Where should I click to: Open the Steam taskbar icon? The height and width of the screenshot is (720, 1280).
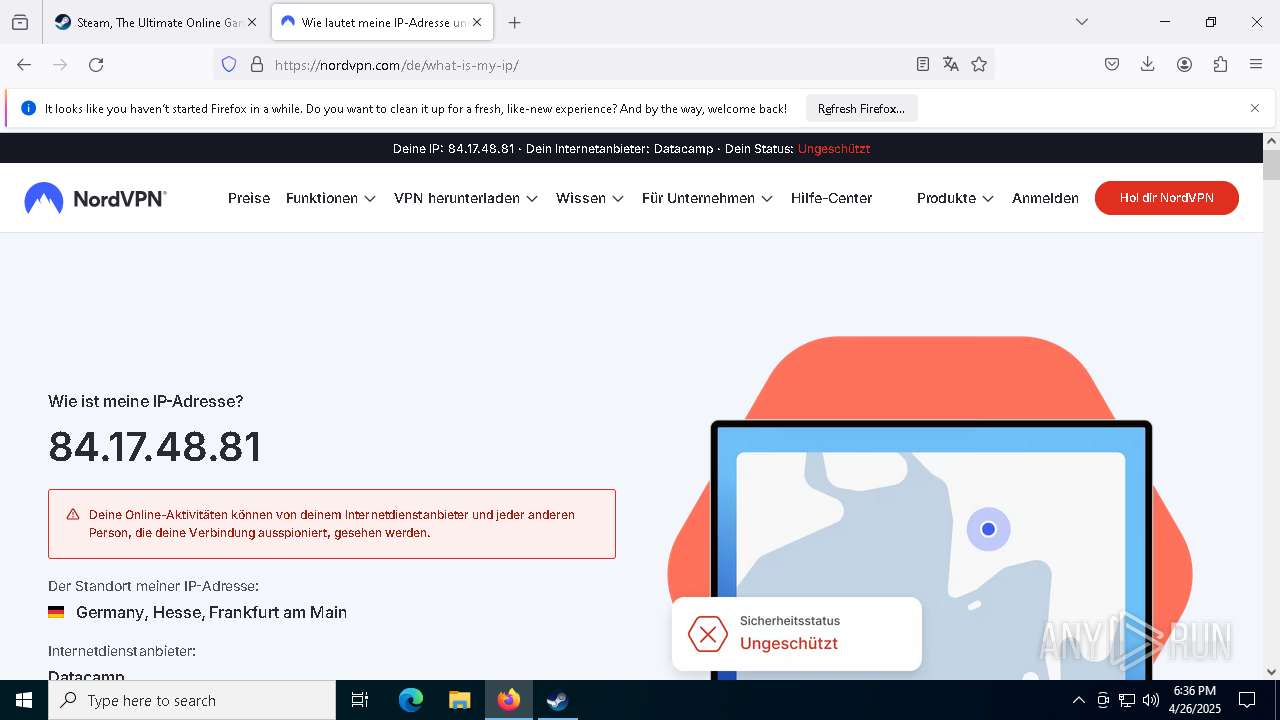pyautogui.click(x=557, y=700)
